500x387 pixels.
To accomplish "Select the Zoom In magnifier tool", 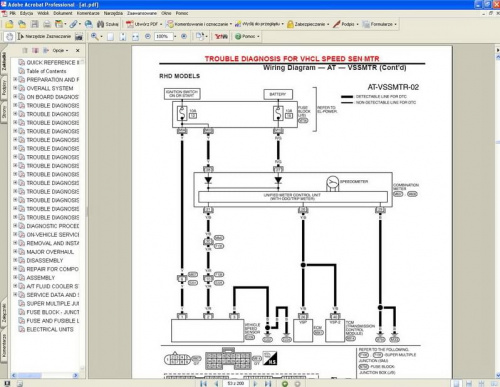I will pyautogui.click(x=95, y=36).
